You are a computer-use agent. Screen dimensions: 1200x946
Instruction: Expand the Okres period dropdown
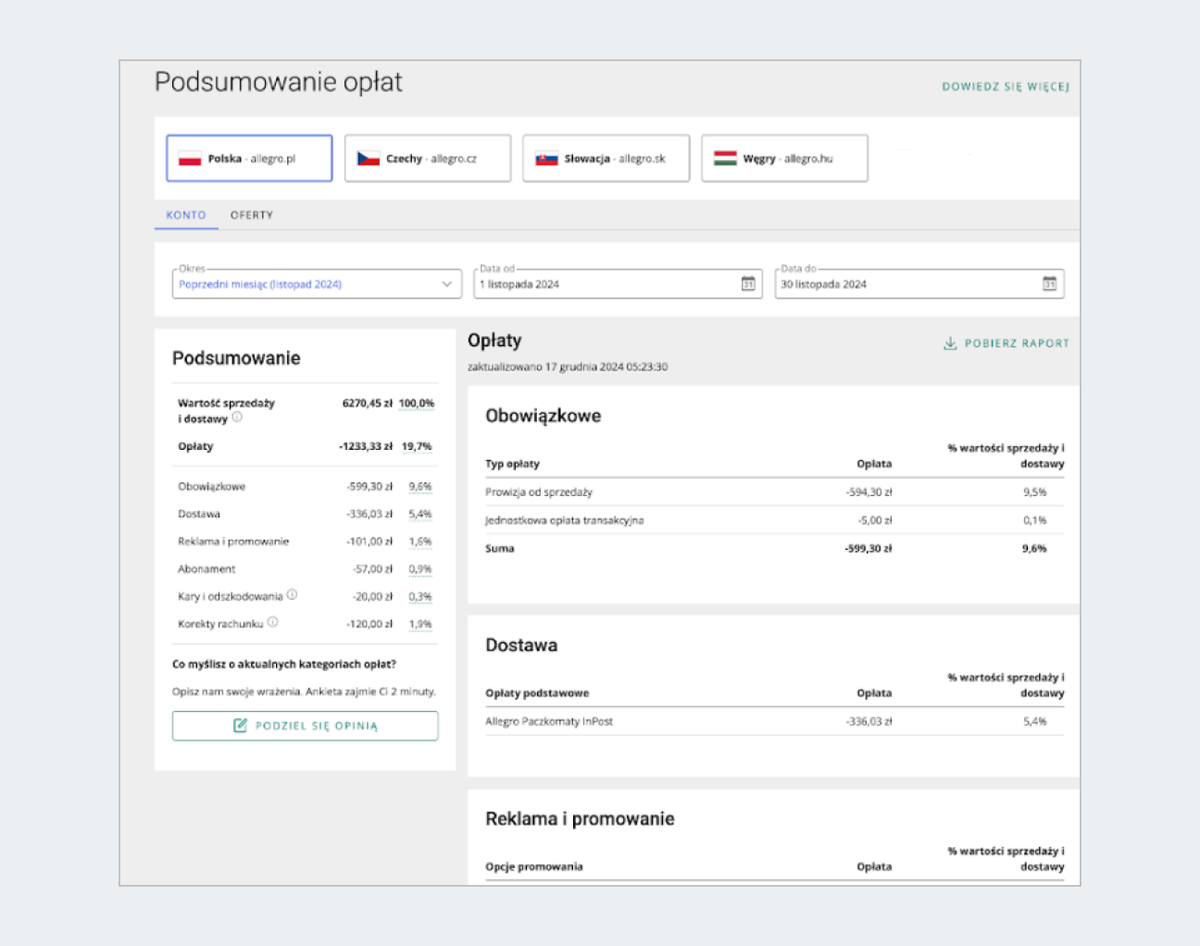(316, 284)
